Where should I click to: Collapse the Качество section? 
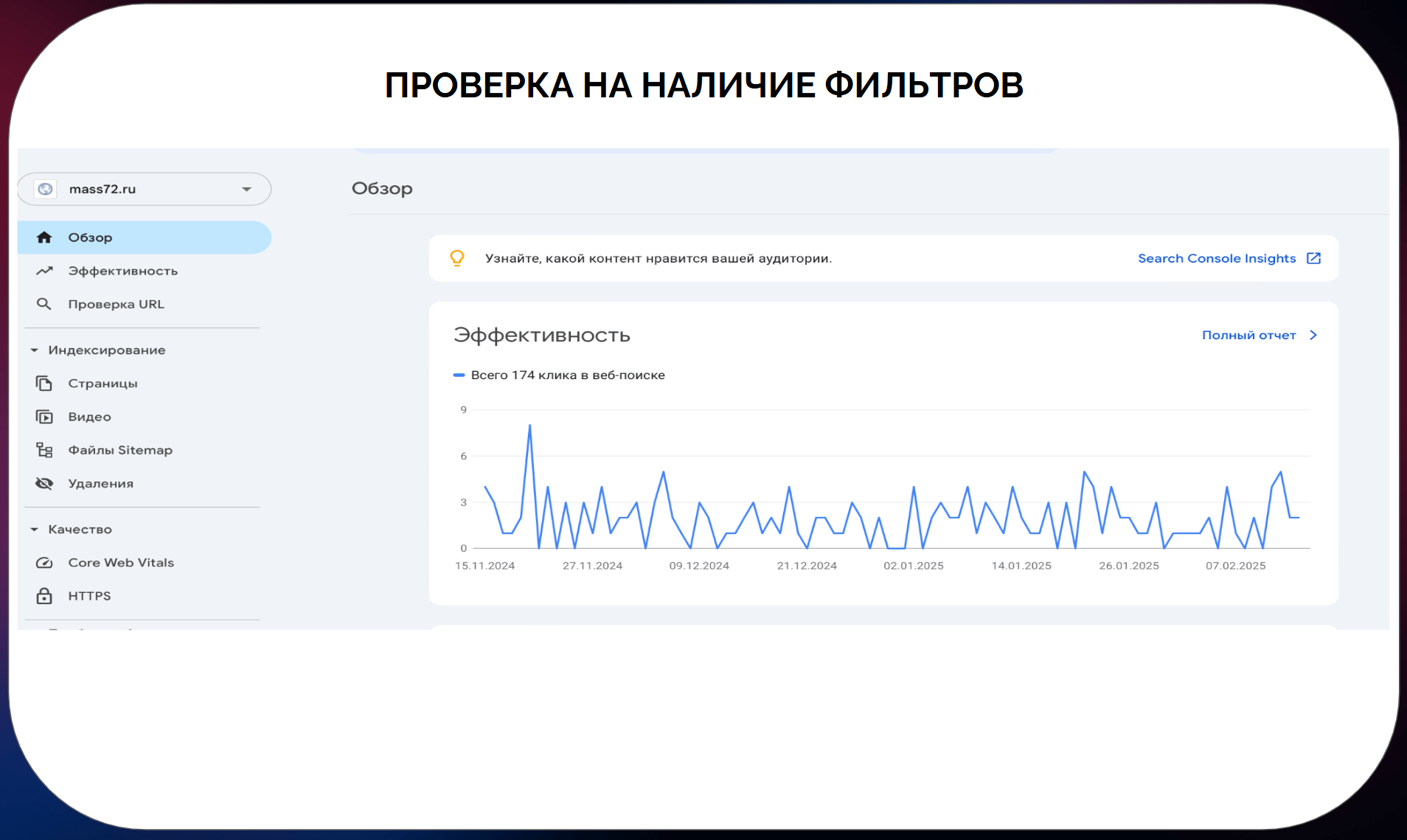coord(34,530)
